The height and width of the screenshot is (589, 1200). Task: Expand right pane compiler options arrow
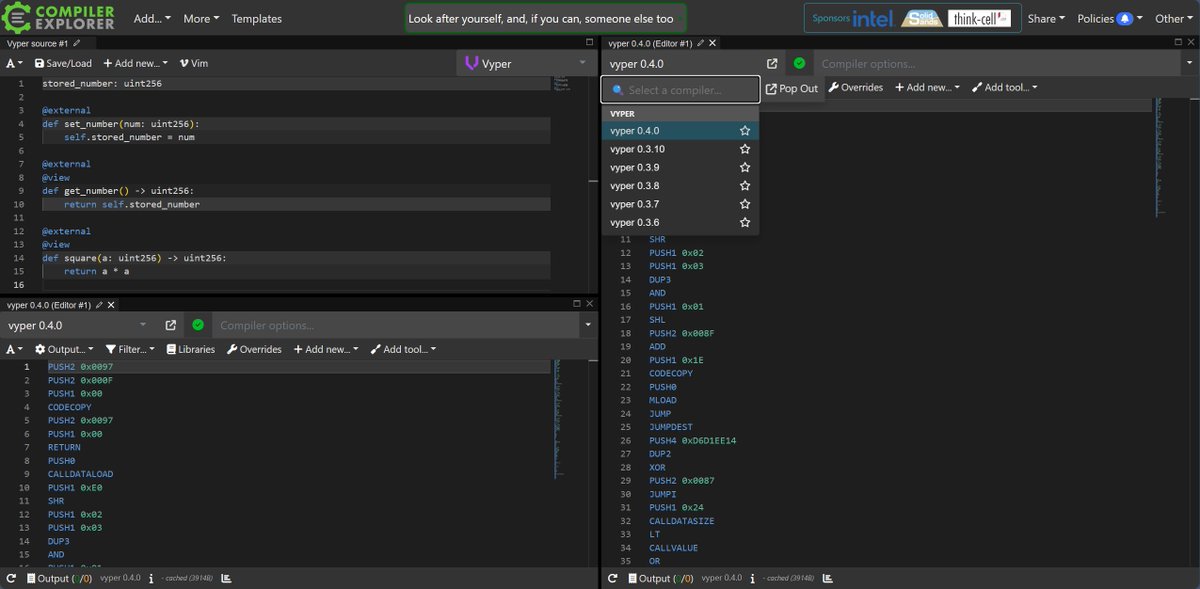pyautogui.click(x=1188, y=64)
